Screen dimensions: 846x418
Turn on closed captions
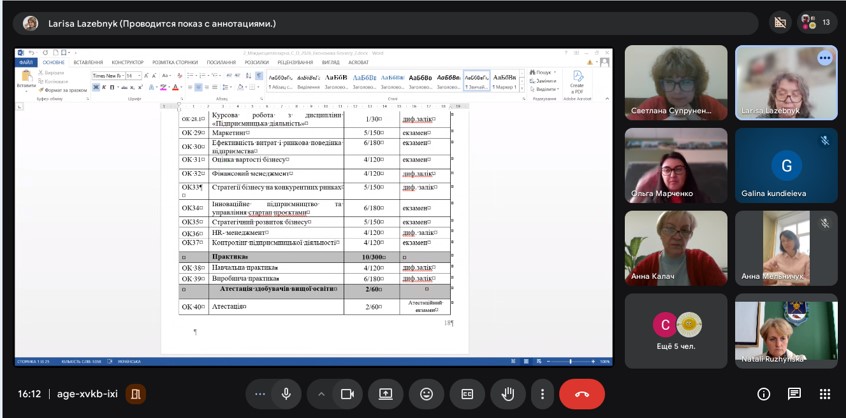(x=467, y=394)
